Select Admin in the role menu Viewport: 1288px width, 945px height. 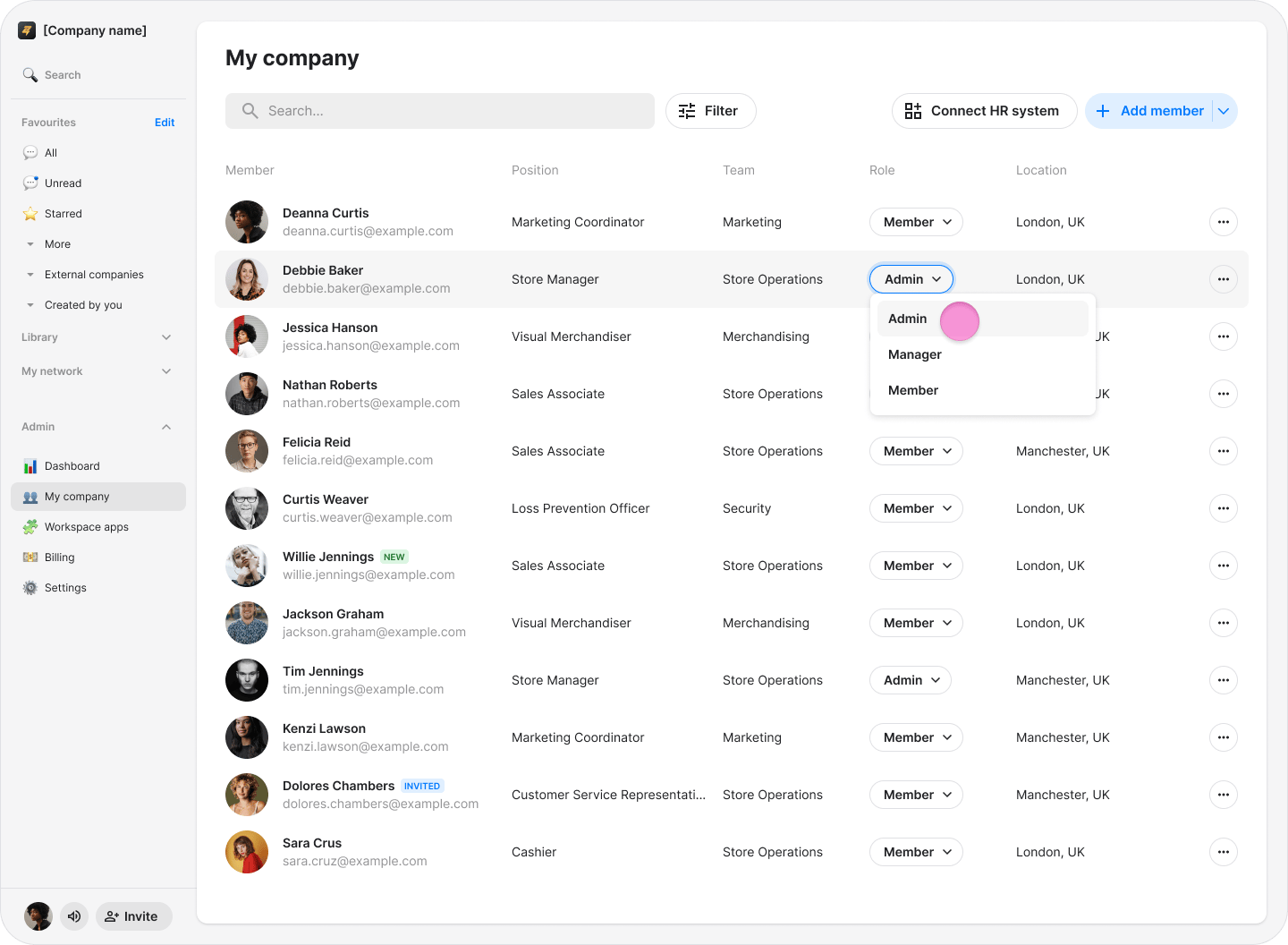pyautogui.click(x=982, y=319)
